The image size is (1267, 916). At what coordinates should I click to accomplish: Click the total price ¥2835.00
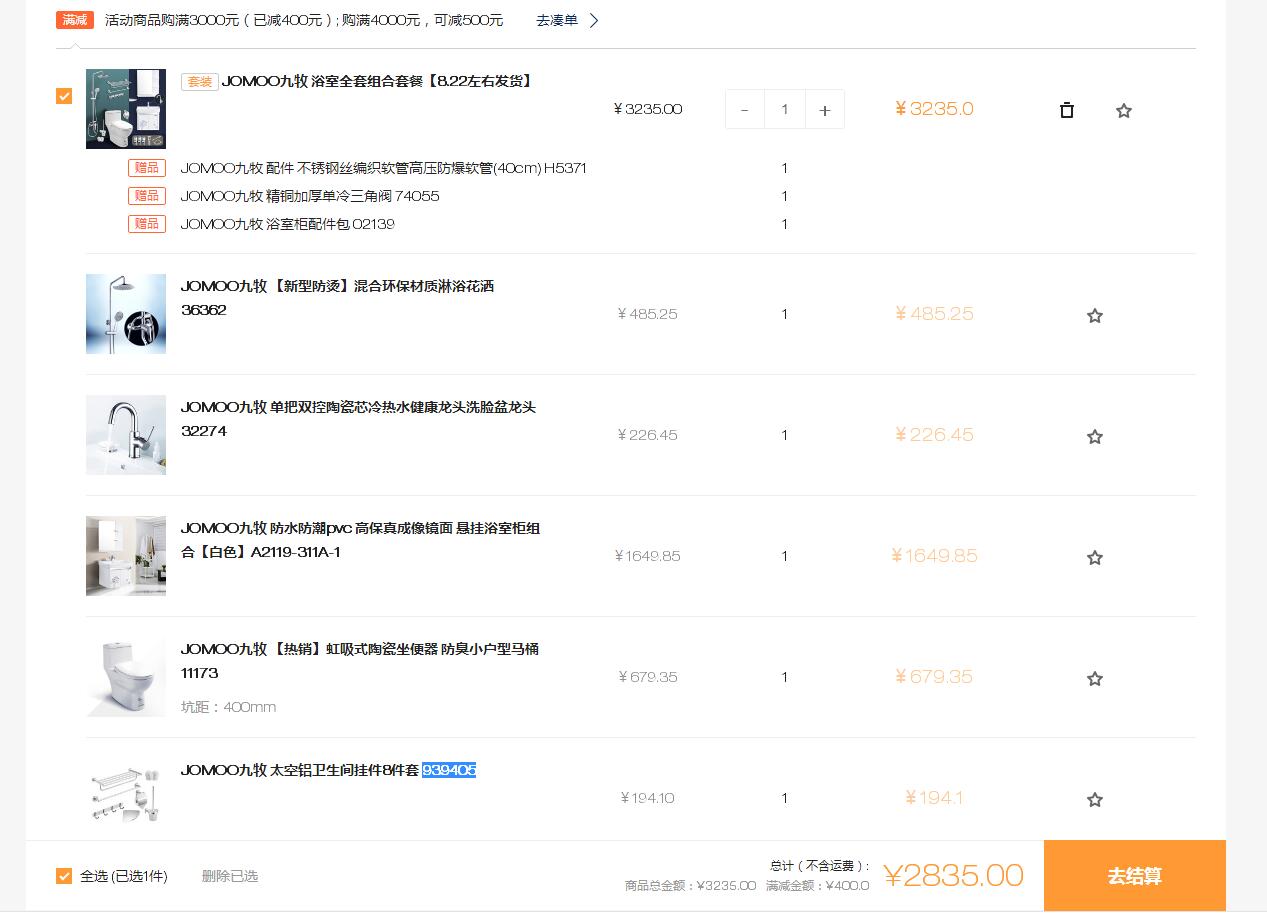953,876
